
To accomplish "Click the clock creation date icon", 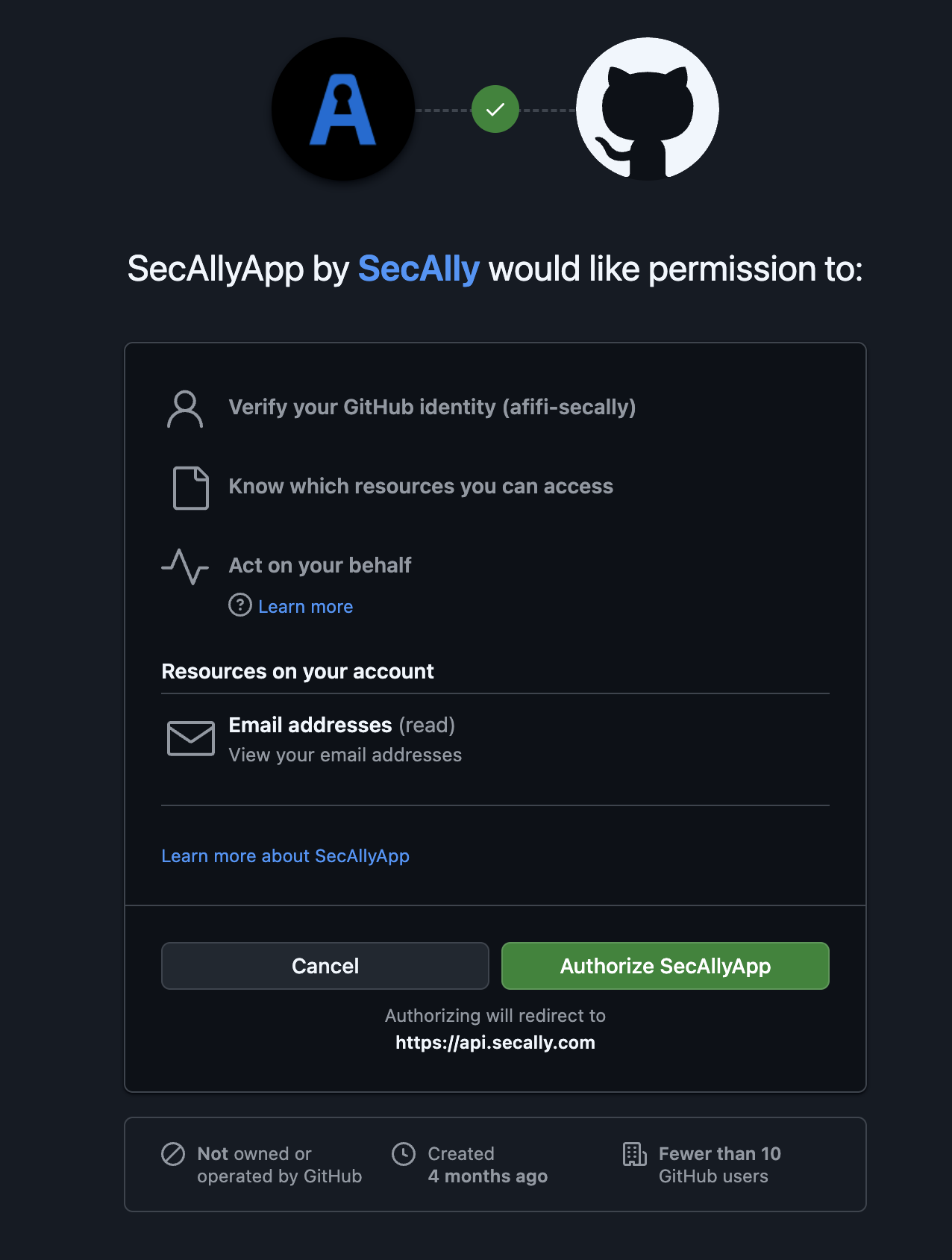I will tap(404, 1154).
